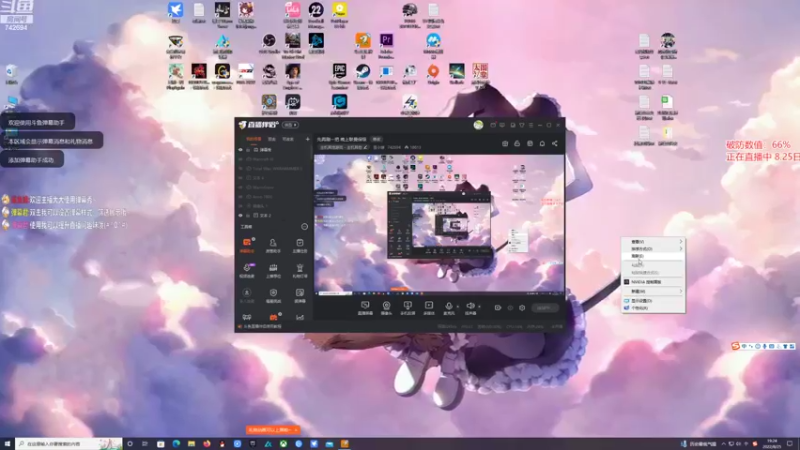The image size is (800, 450).
Task: Click the share icon at app top right
Action: tap(555, 143)
